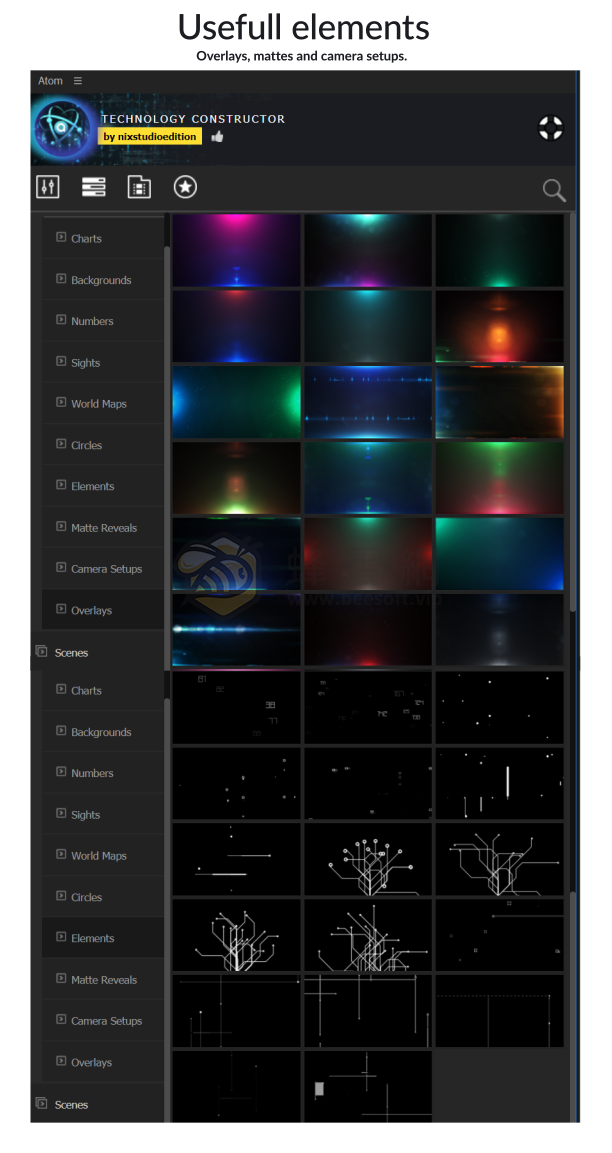Click the by nixstudioedition yellow badge
Screen dimensions: 612x1153
[150, 136]
